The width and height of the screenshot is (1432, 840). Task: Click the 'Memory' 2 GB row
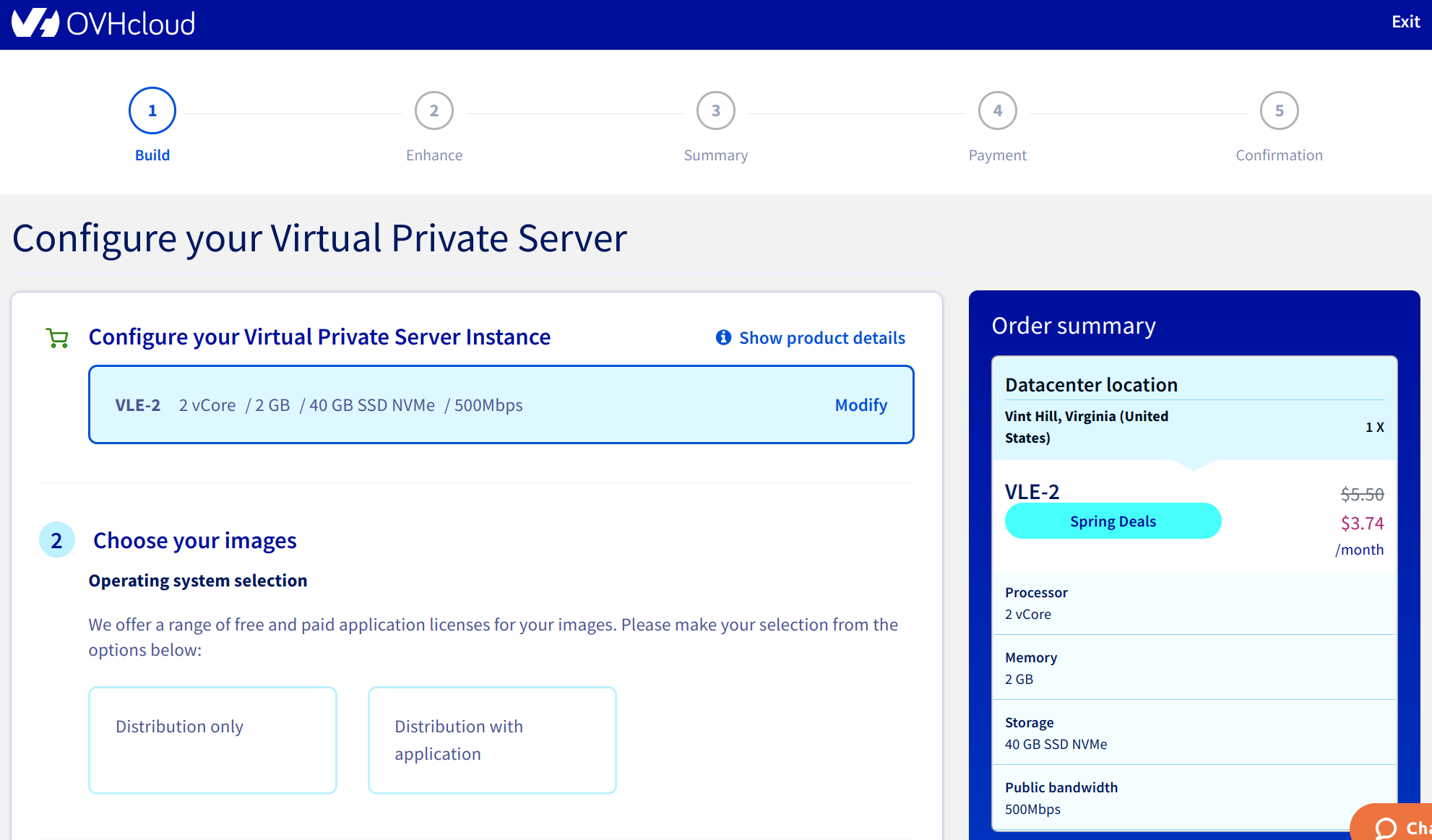[1194, 667]
